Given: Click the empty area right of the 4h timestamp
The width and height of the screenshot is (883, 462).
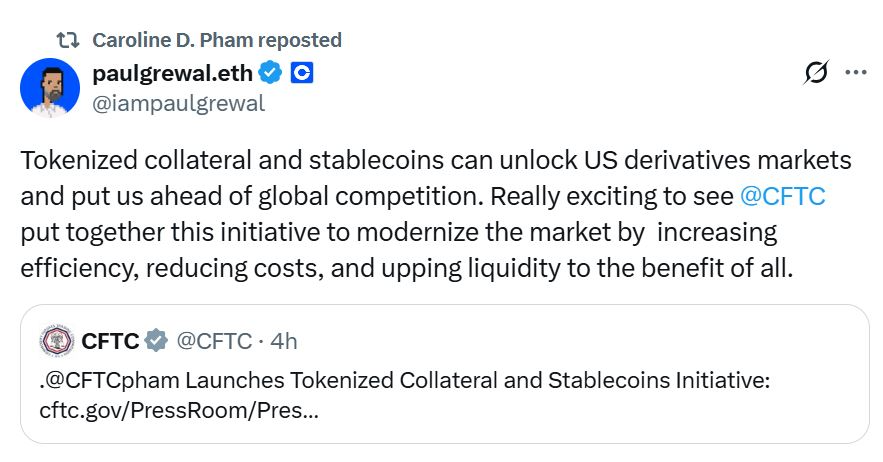Looking at the screenshot, I should pos(560,341).
